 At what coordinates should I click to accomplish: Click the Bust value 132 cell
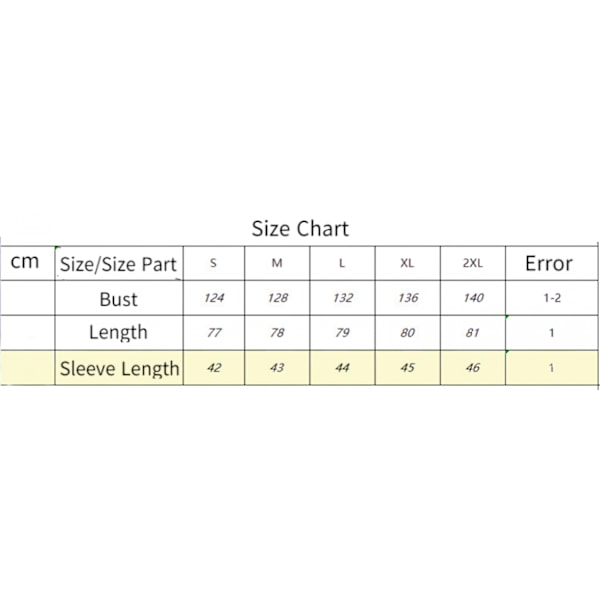(x=342, y=298)
